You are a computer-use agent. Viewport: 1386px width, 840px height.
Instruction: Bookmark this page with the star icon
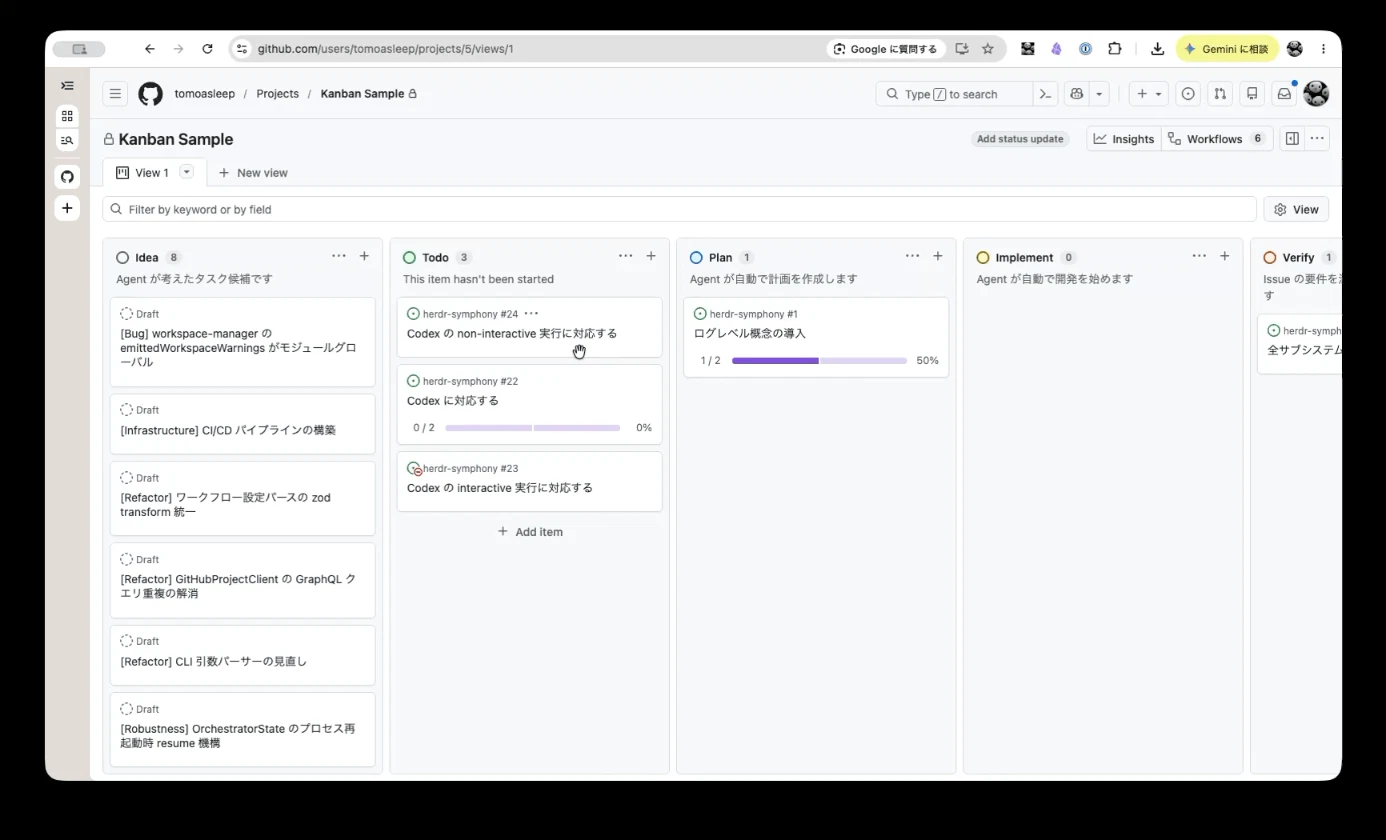tap(988, 48)
